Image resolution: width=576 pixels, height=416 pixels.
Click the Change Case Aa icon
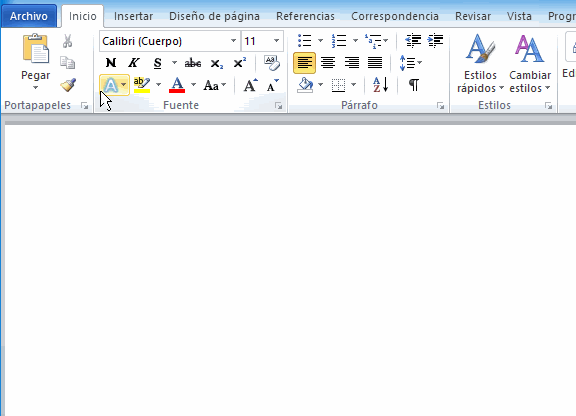(211, 85)
